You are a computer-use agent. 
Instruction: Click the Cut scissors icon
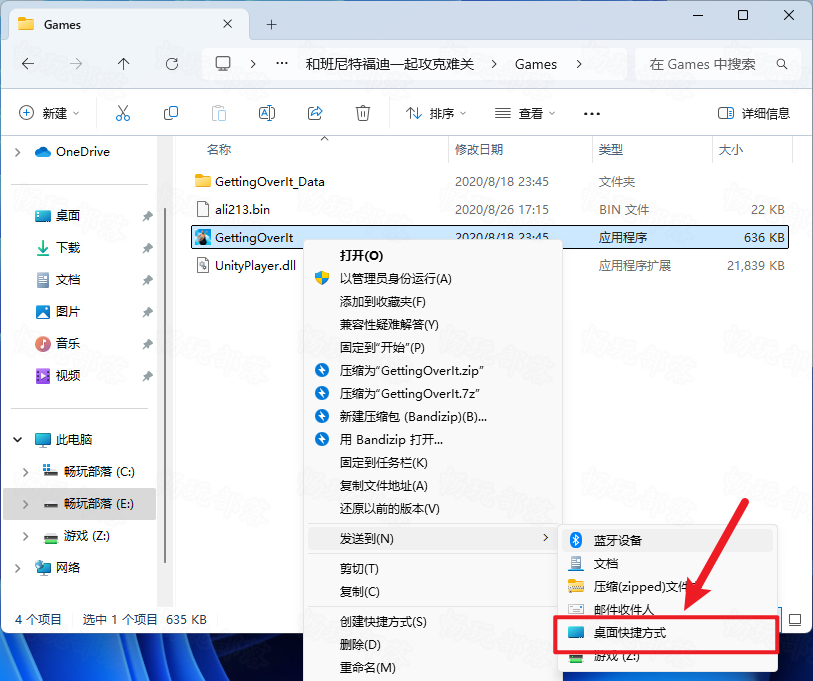pyautogui.click(x=123, y=113)
